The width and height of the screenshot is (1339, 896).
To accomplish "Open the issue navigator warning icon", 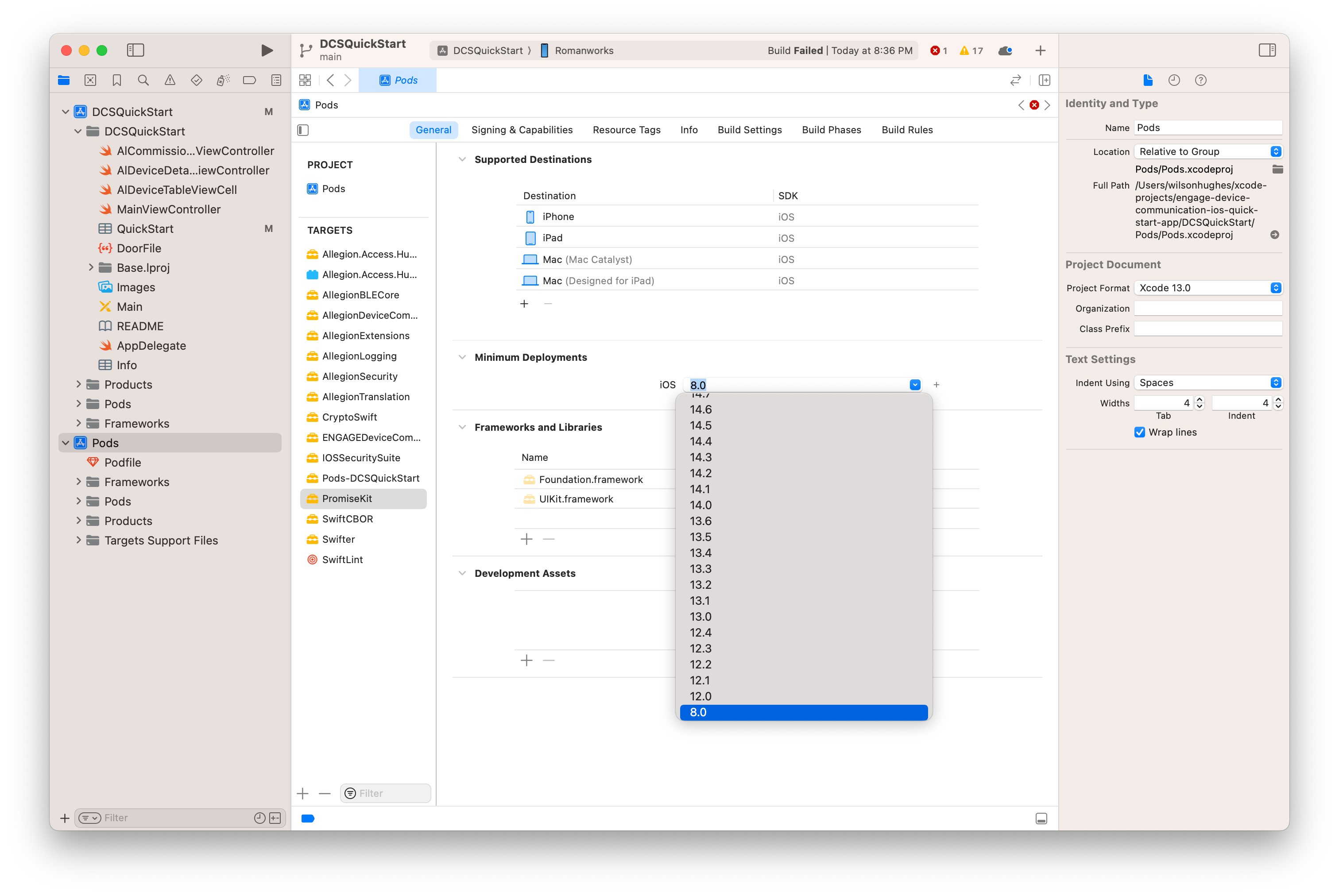I will 170,80.
